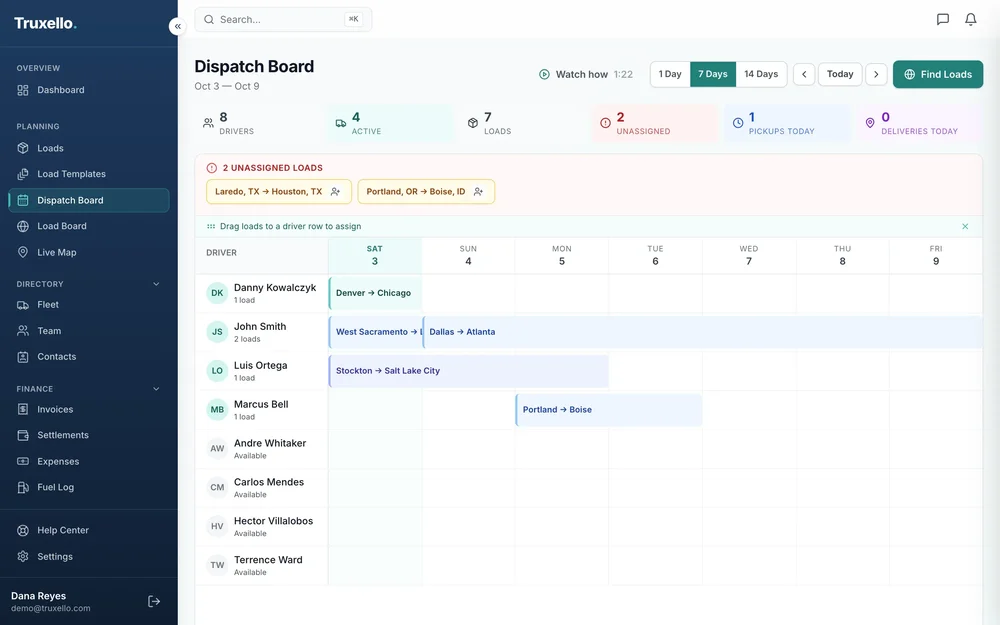The image size is (1000, 625).
Task: Open the Fuel Log
Action: 89,487
